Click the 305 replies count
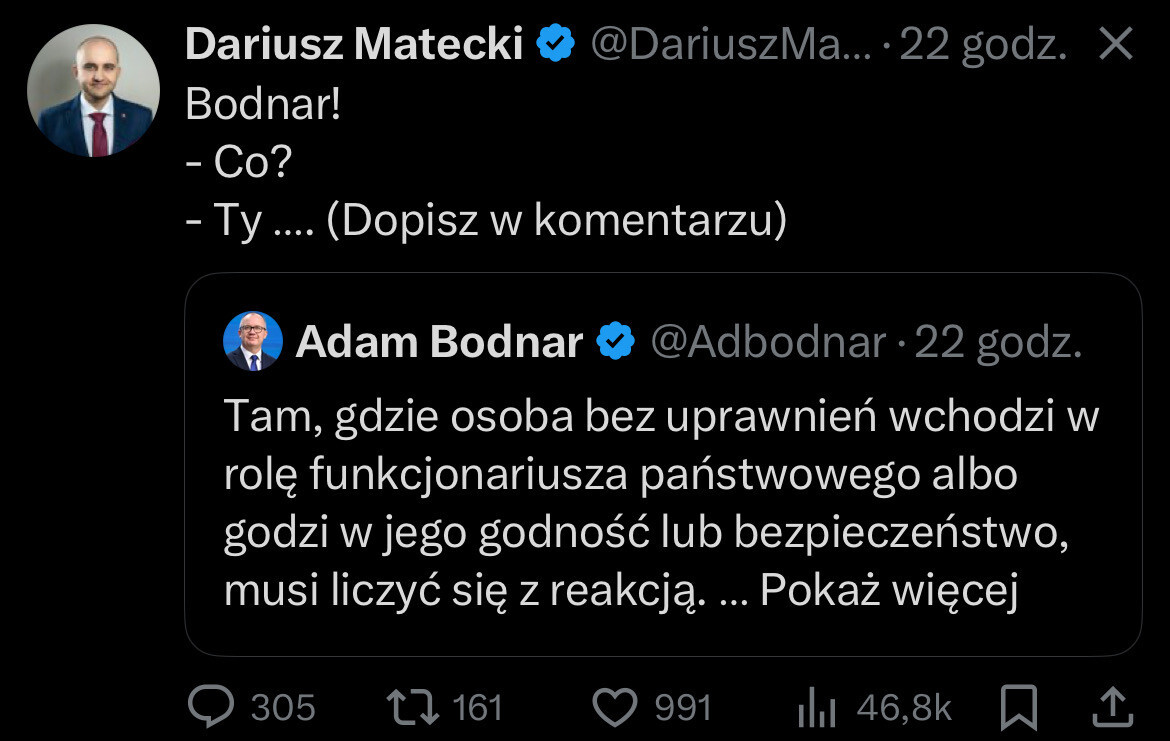Screen dimensions: 1170x741 (x=283, y=708)
